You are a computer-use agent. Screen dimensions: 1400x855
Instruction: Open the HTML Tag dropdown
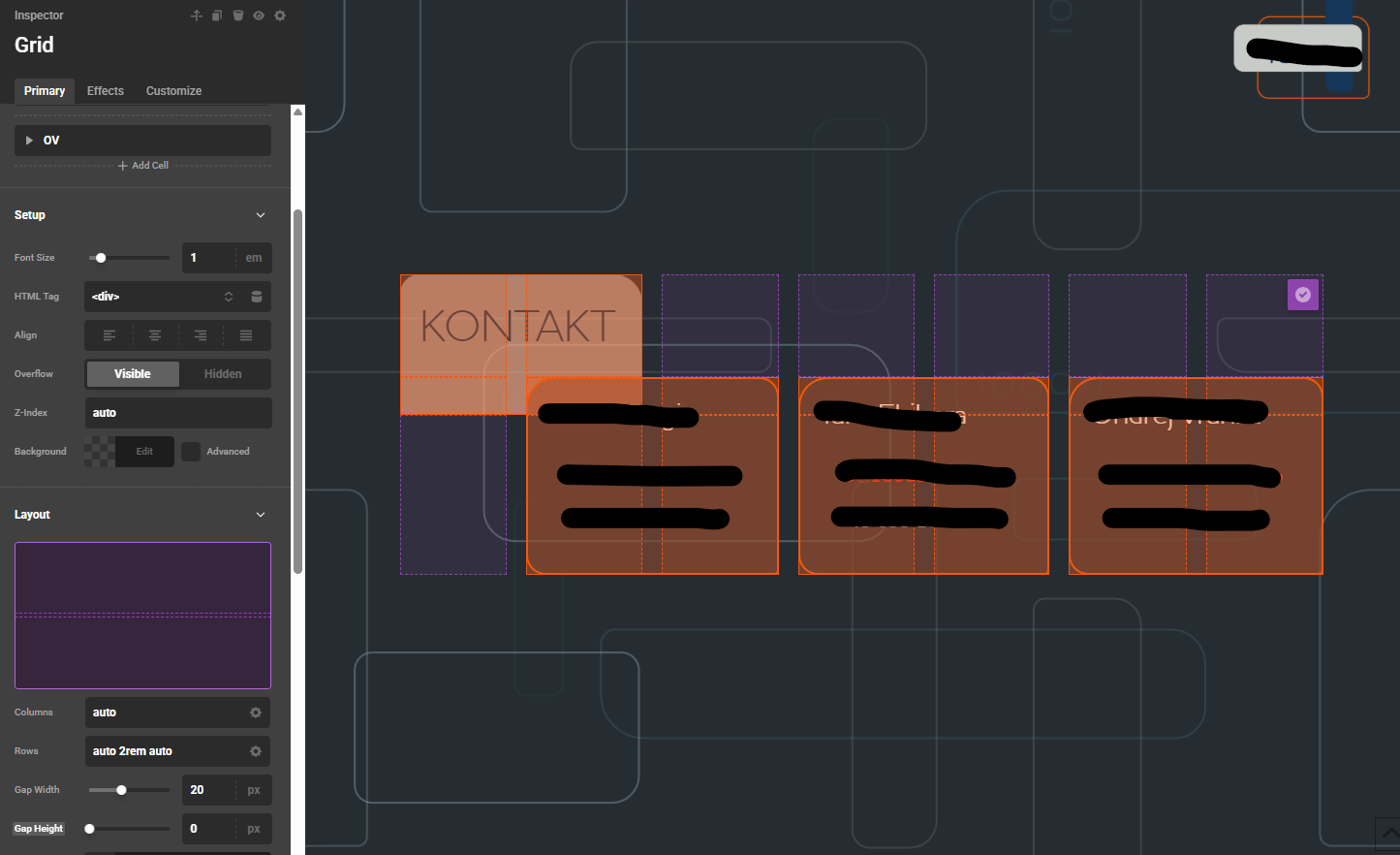coord(162,297)
